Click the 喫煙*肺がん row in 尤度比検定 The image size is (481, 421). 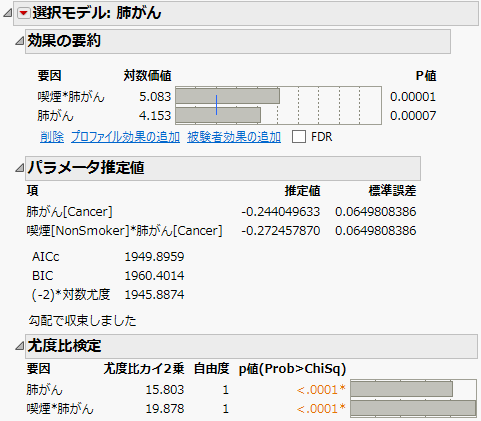(60, 409)
